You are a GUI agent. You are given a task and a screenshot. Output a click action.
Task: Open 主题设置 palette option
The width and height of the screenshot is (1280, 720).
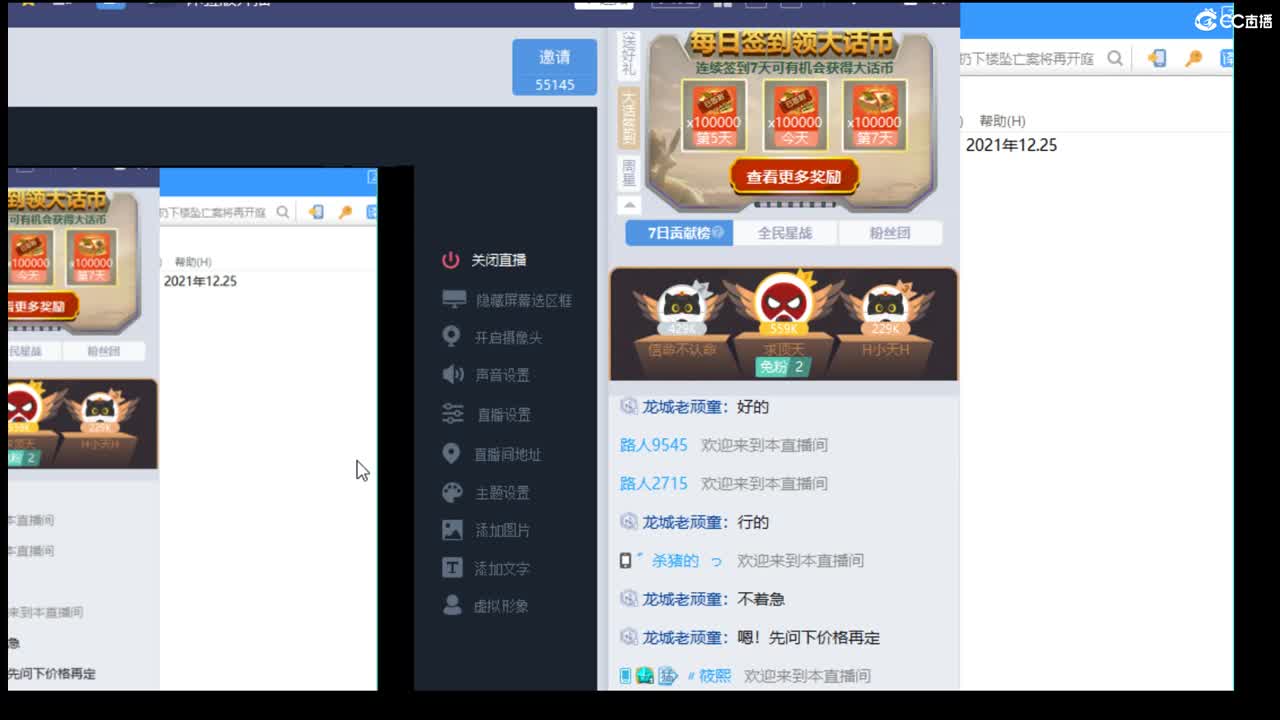pos(486,492)
